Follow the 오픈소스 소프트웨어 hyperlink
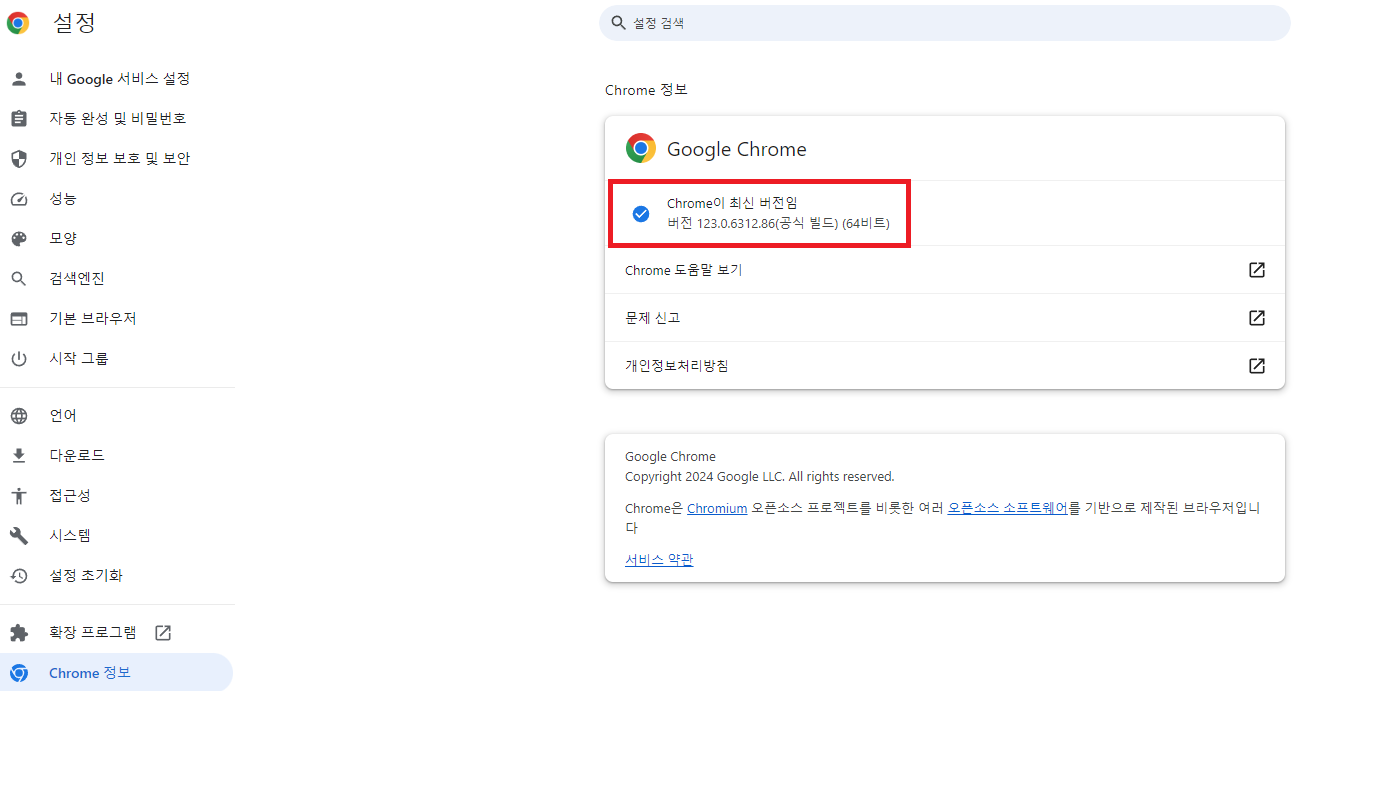Image resolution: width=1381 pixels, height=799 pixels. click(1008, 508)
